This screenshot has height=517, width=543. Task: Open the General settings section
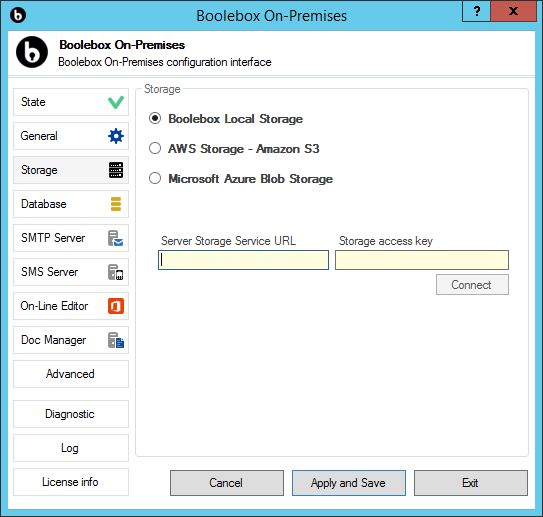click(71, 136)
